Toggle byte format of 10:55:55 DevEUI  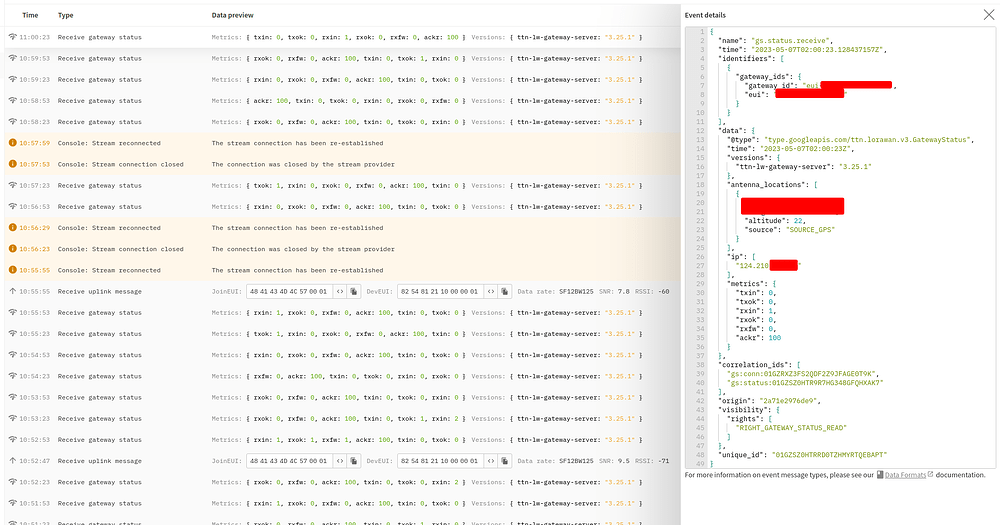(x=492, y=292)
